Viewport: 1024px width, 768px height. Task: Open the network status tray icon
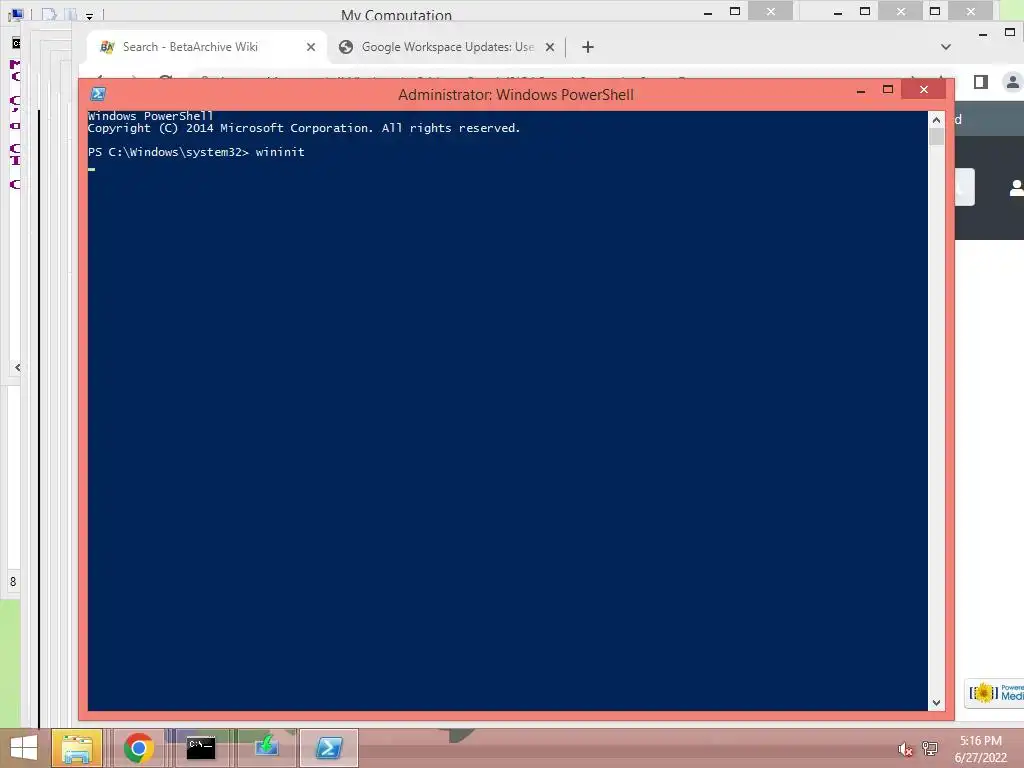pos(930,749)
